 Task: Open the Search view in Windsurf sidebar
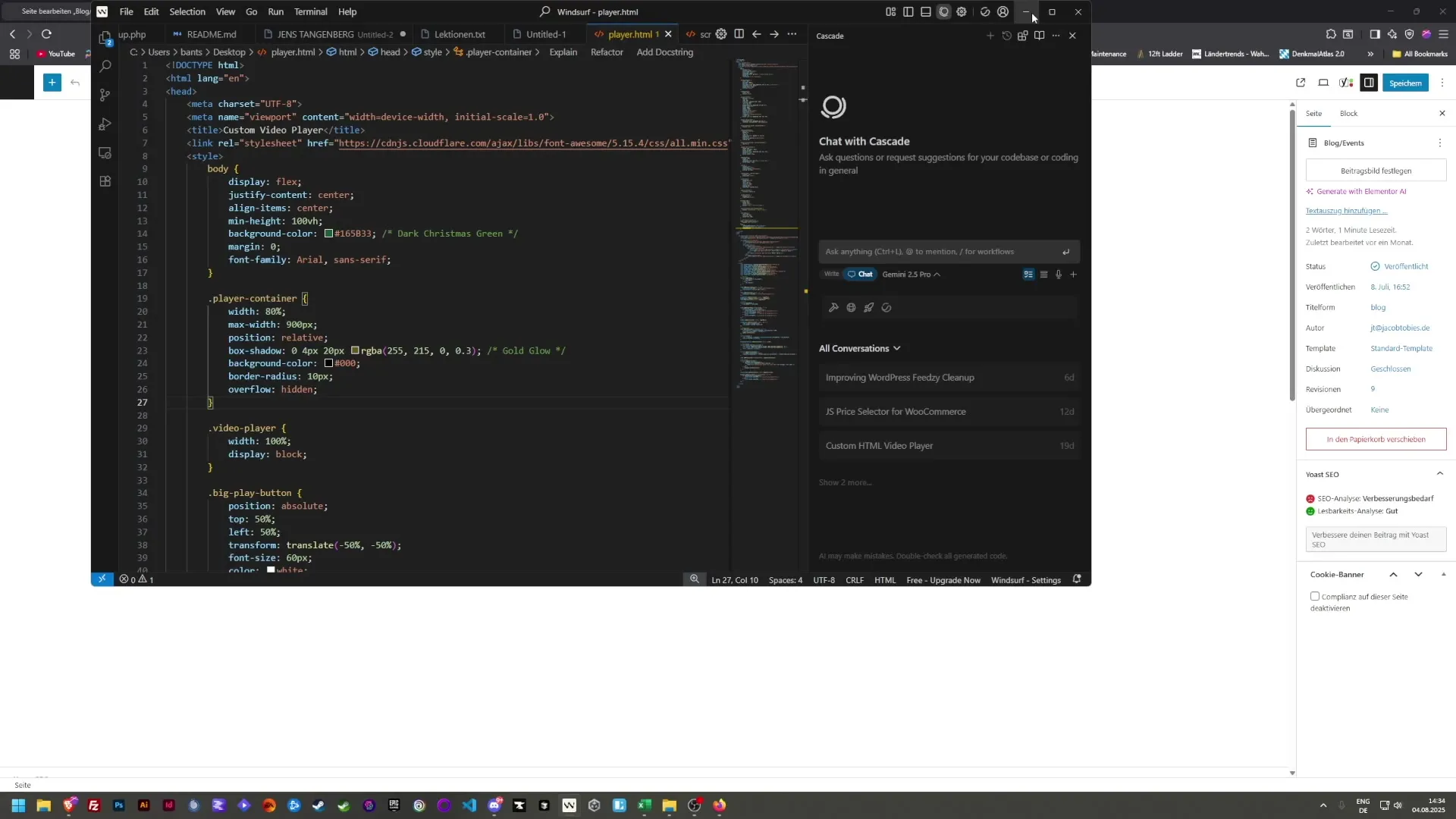[x=105, y=66]
